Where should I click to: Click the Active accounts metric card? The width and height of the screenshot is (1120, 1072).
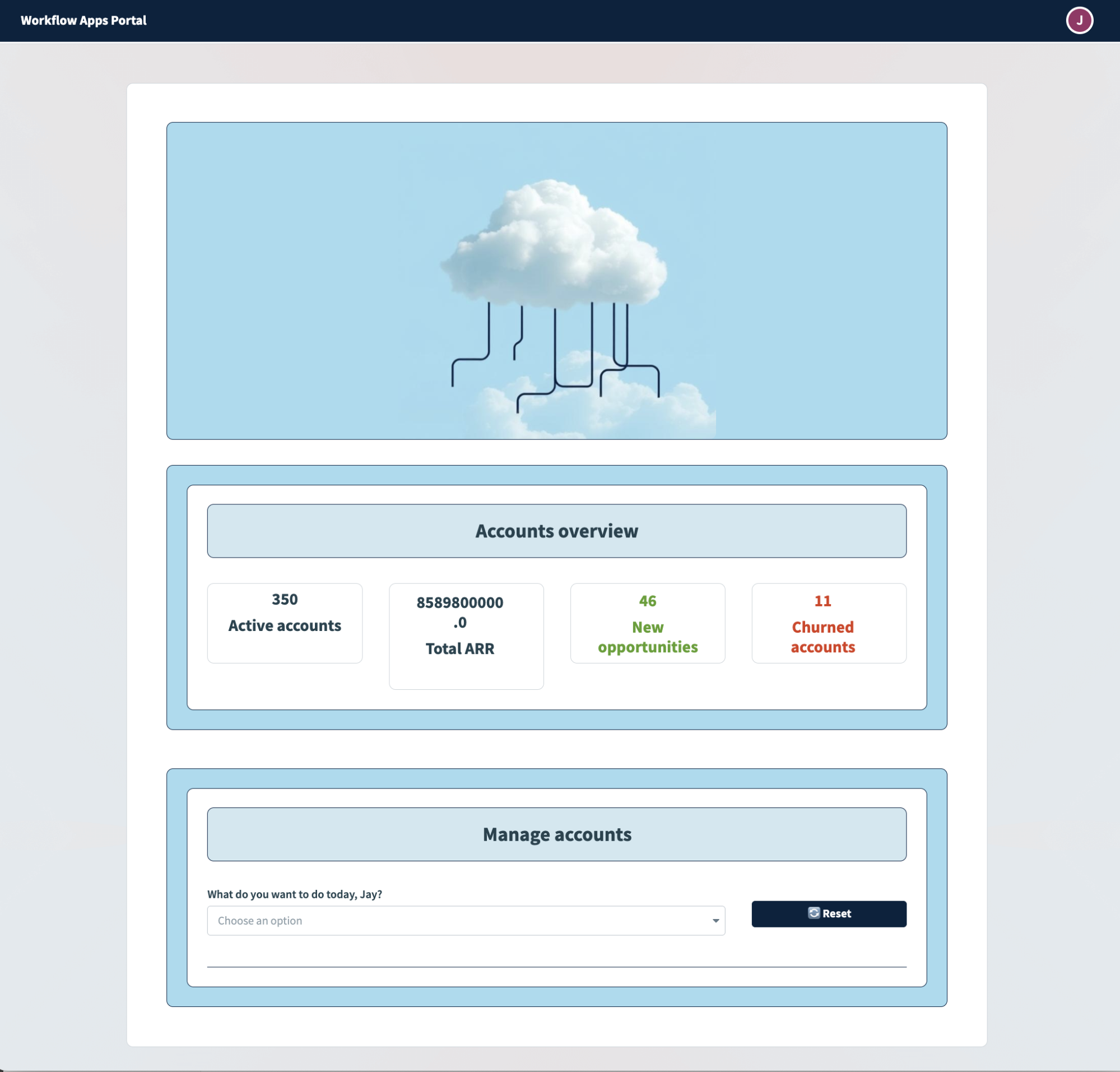[x=284, y=623]
